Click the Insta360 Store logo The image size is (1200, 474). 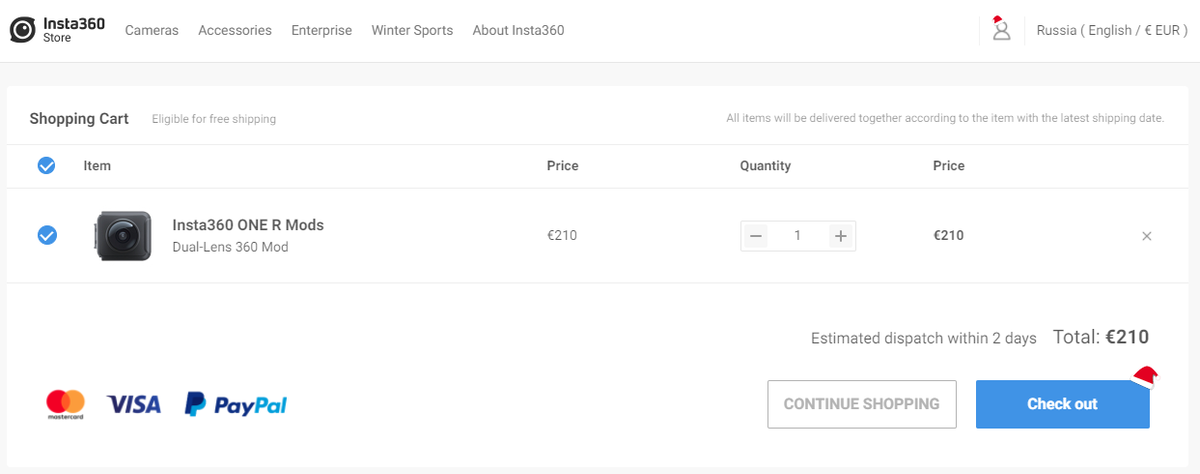(x=57, y=30)
